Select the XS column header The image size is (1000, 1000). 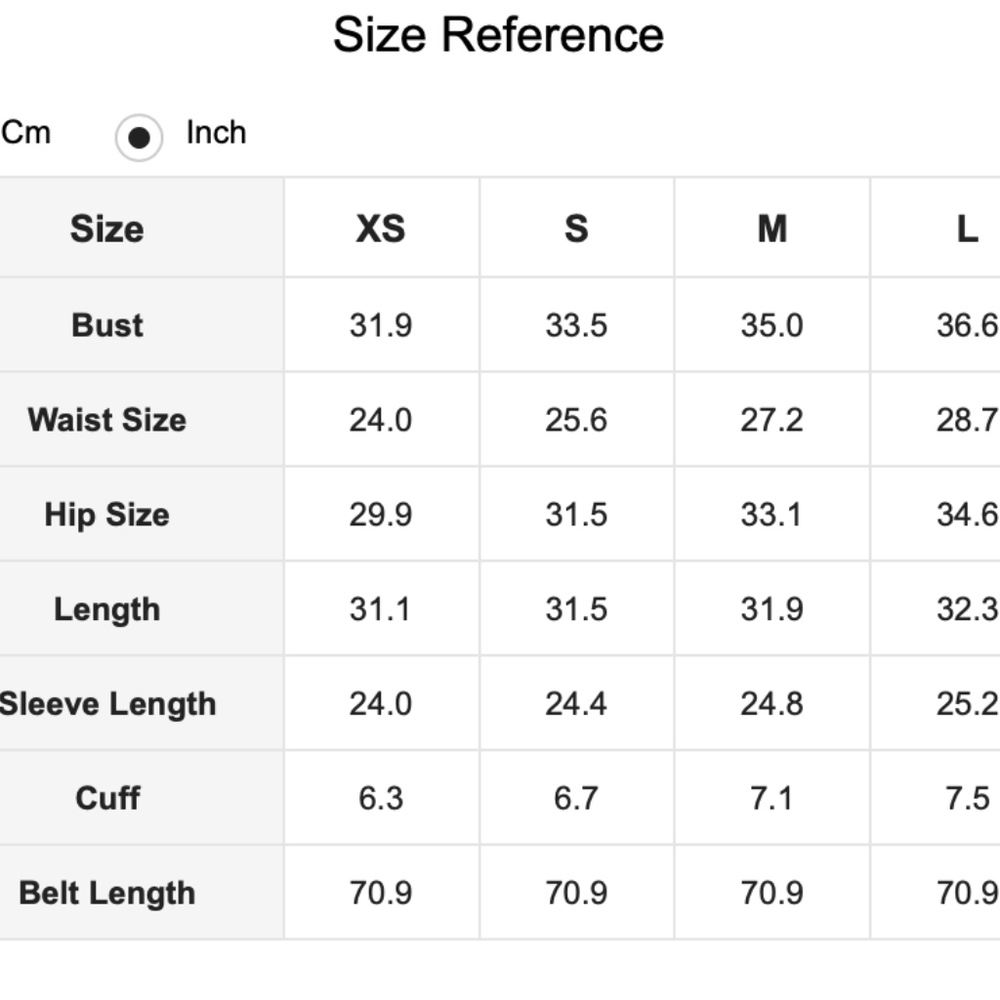[380, 229]
